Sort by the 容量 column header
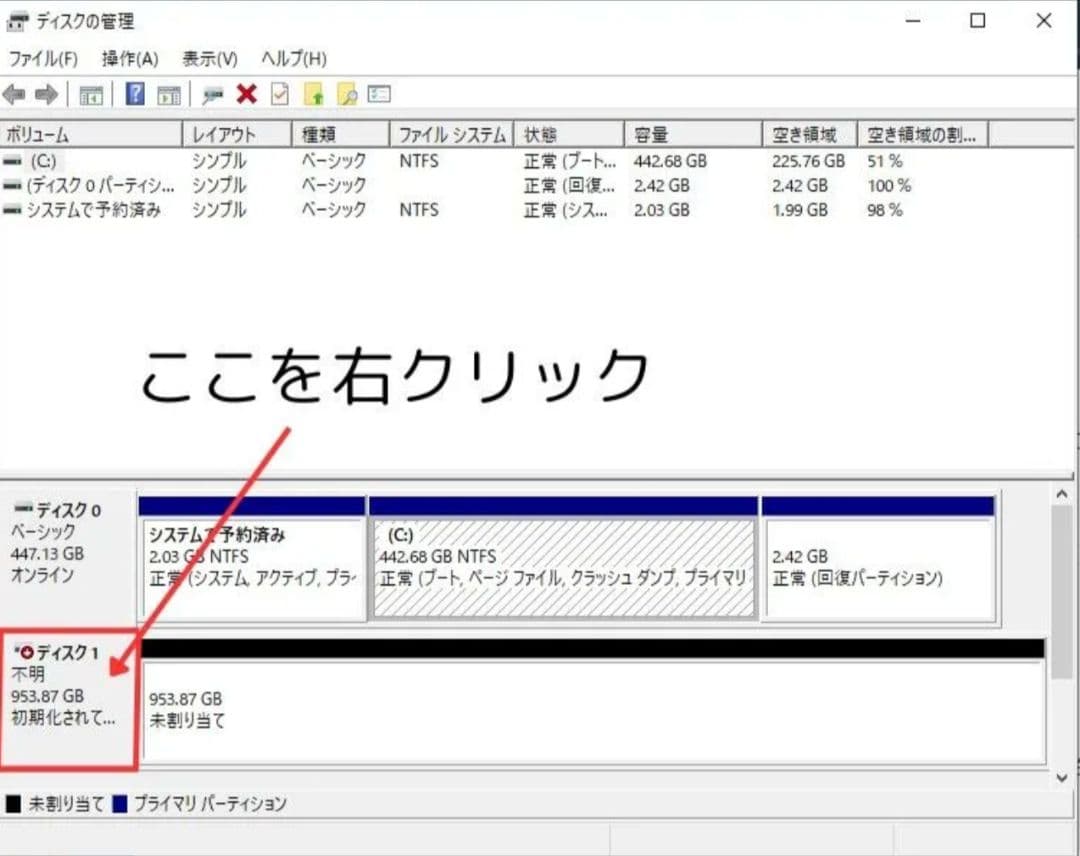Image resolution: width=1080 pixels, height=856 pixels. point(692,135)
